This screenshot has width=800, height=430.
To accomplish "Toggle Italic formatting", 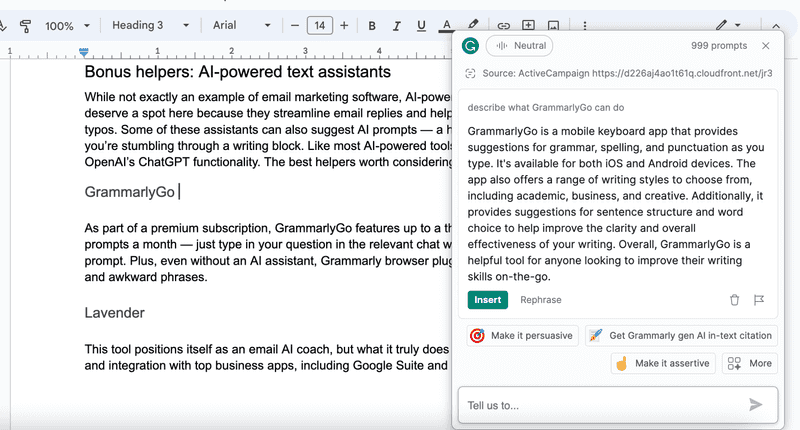I will click(x=396, y=26).
